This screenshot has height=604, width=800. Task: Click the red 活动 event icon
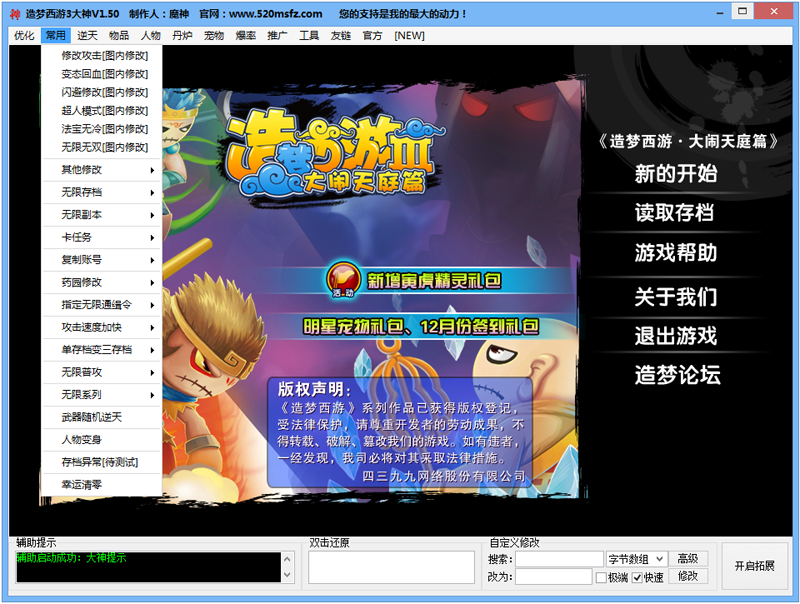coord(343,279)
